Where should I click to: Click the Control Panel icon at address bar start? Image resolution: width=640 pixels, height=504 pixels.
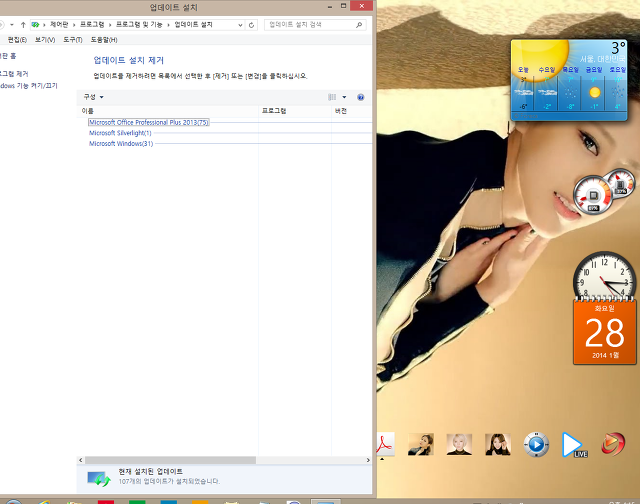click(36, 25)
